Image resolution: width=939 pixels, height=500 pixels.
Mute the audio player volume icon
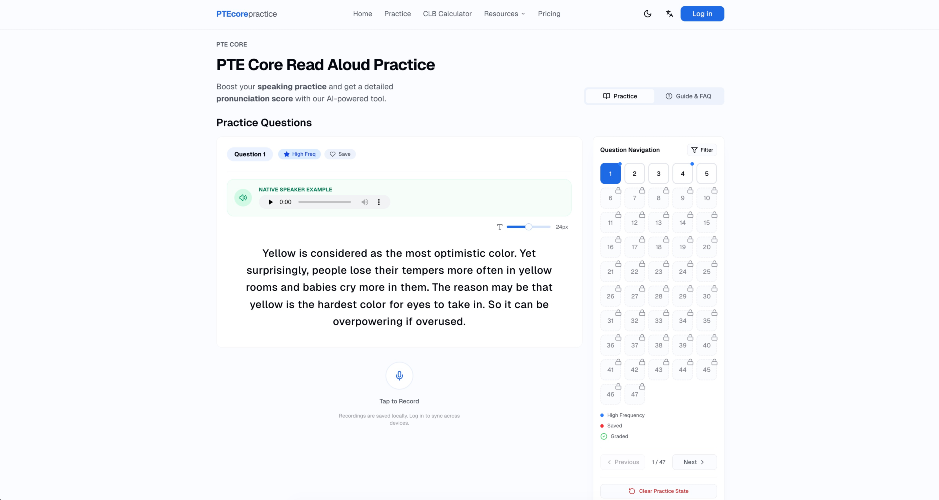(x=364, y=202)
